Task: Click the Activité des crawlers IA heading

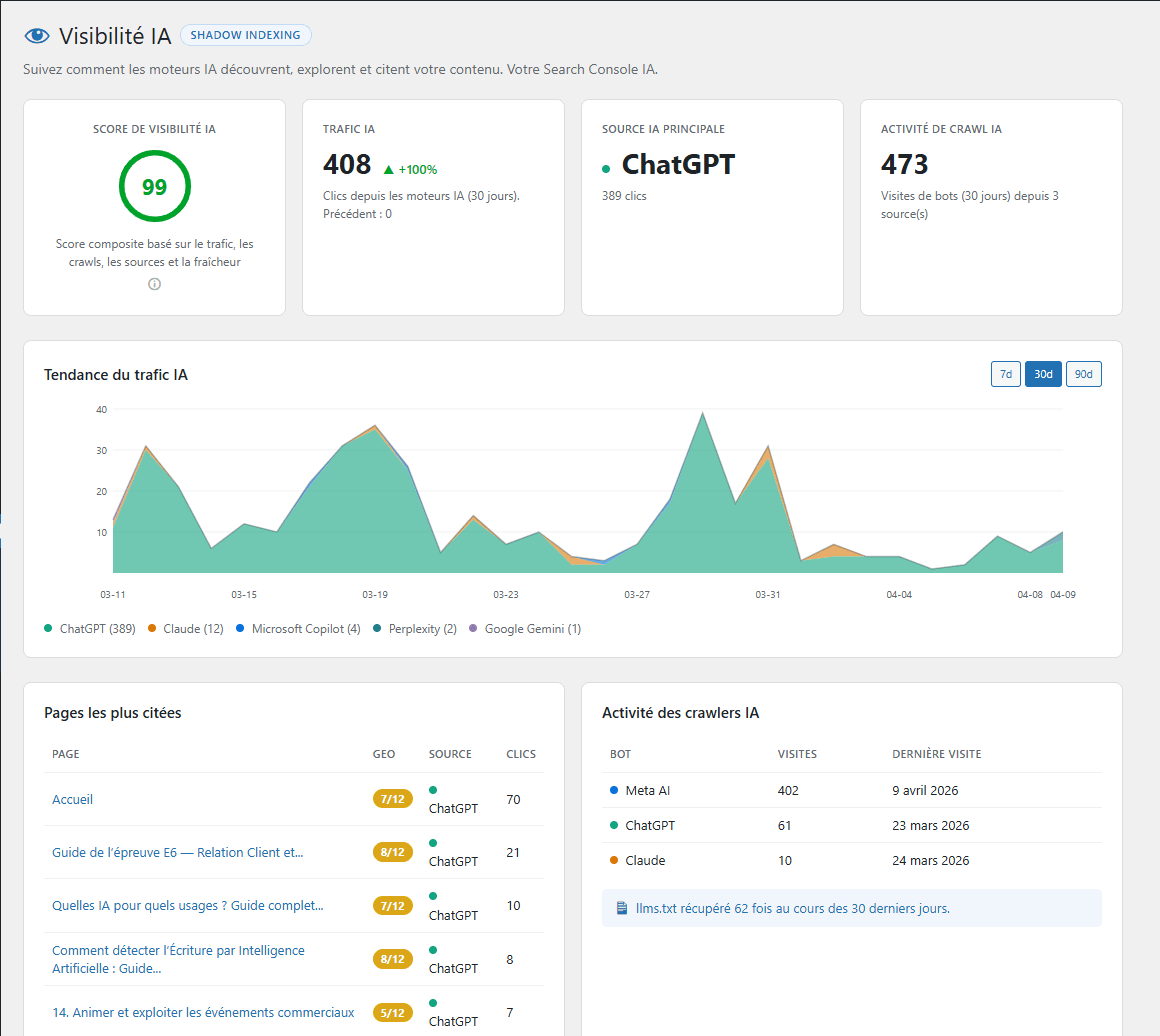Action: (680, 713)
